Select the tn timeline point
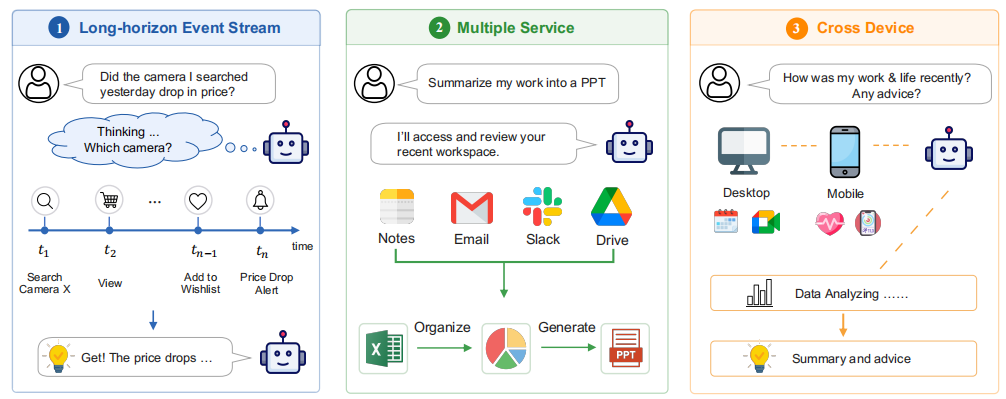The height and width of the screenshot is (399, 1006). (260, 230)
